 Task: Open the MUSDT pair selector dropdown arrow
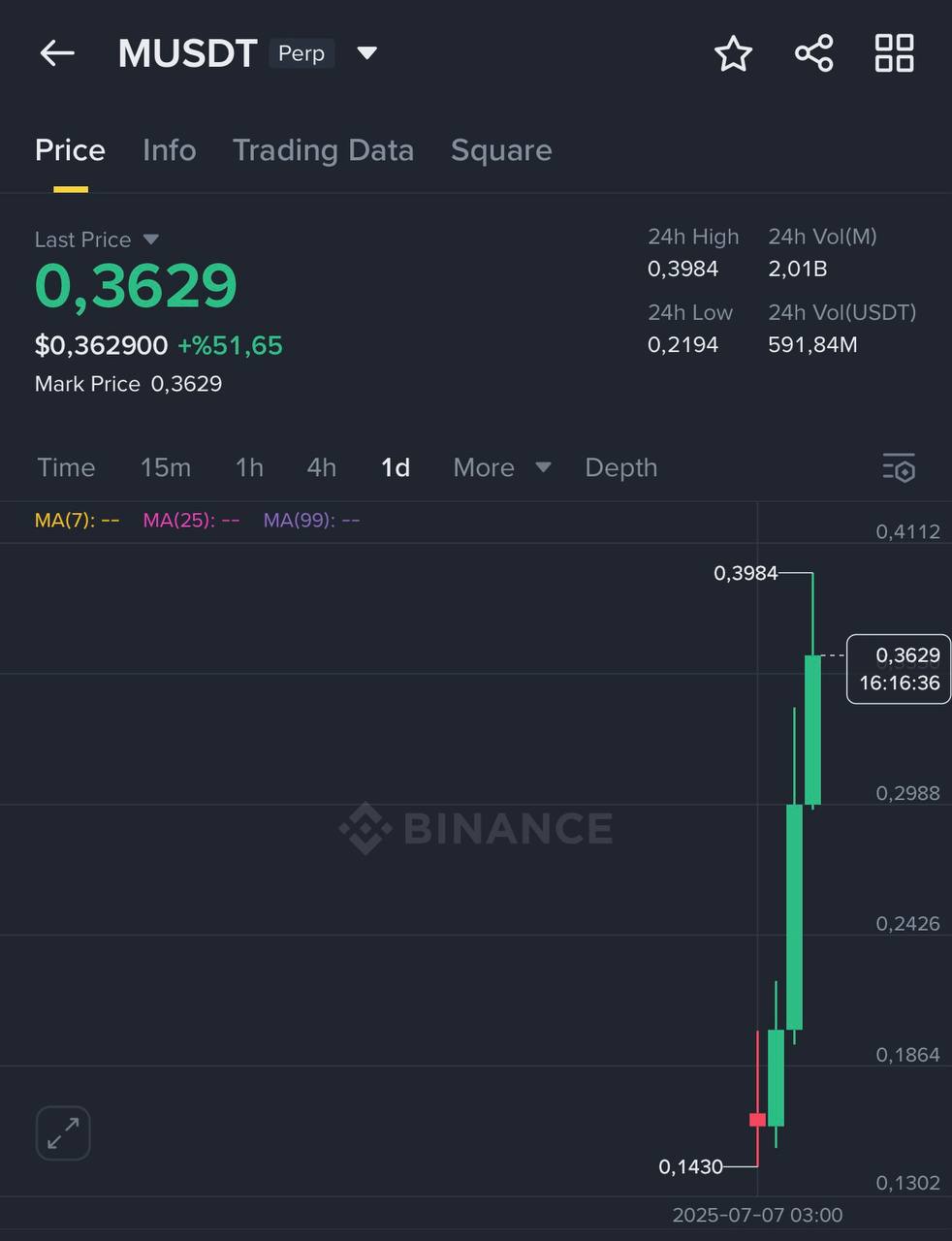click(x=366, y=53)
